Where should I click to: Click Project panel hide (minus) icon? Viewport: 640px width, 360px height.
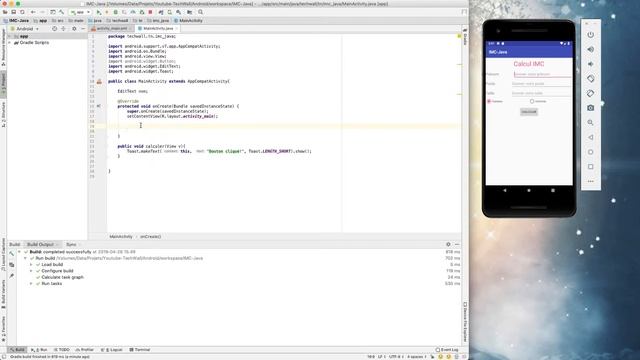coord(83,29)
